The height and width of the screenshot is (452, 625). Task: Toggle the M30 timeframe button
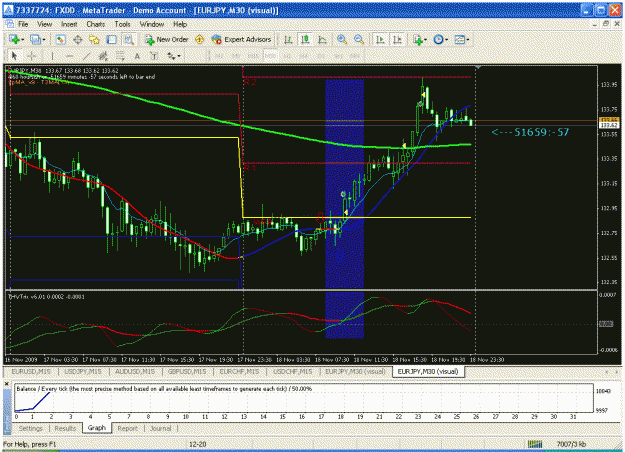pyautogui.click(x=271, y=56)
